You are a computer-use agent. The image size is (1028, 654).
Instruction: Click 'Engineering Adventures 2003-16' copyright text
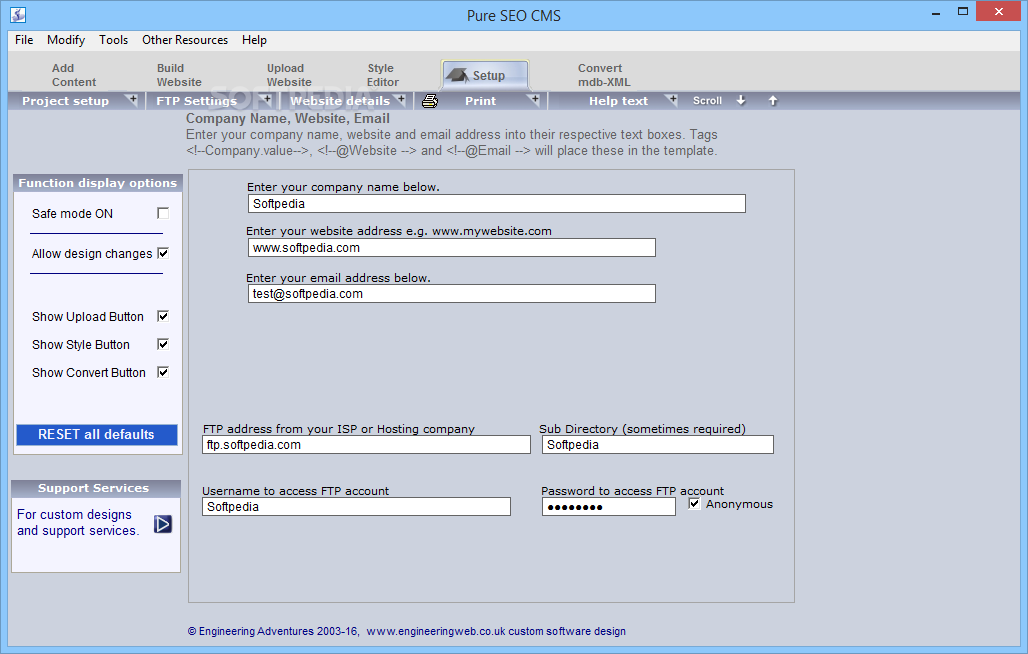click(273, 631)
